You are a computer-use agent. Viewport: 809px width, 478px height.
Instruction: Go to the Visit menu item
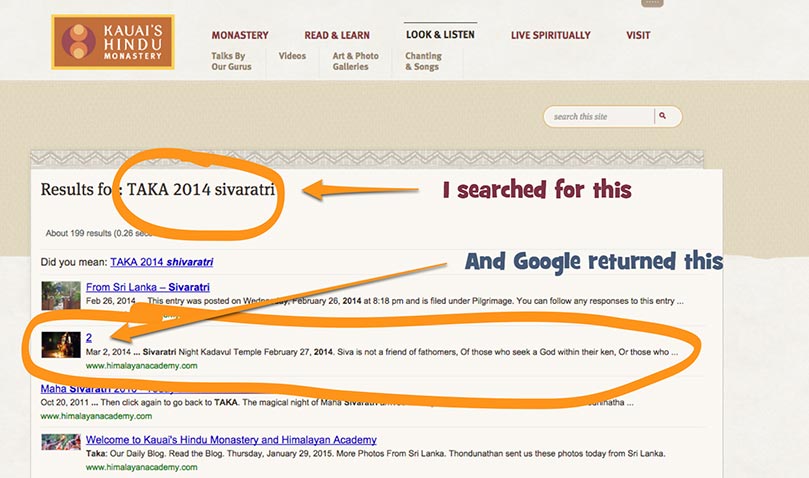point(638,36)
